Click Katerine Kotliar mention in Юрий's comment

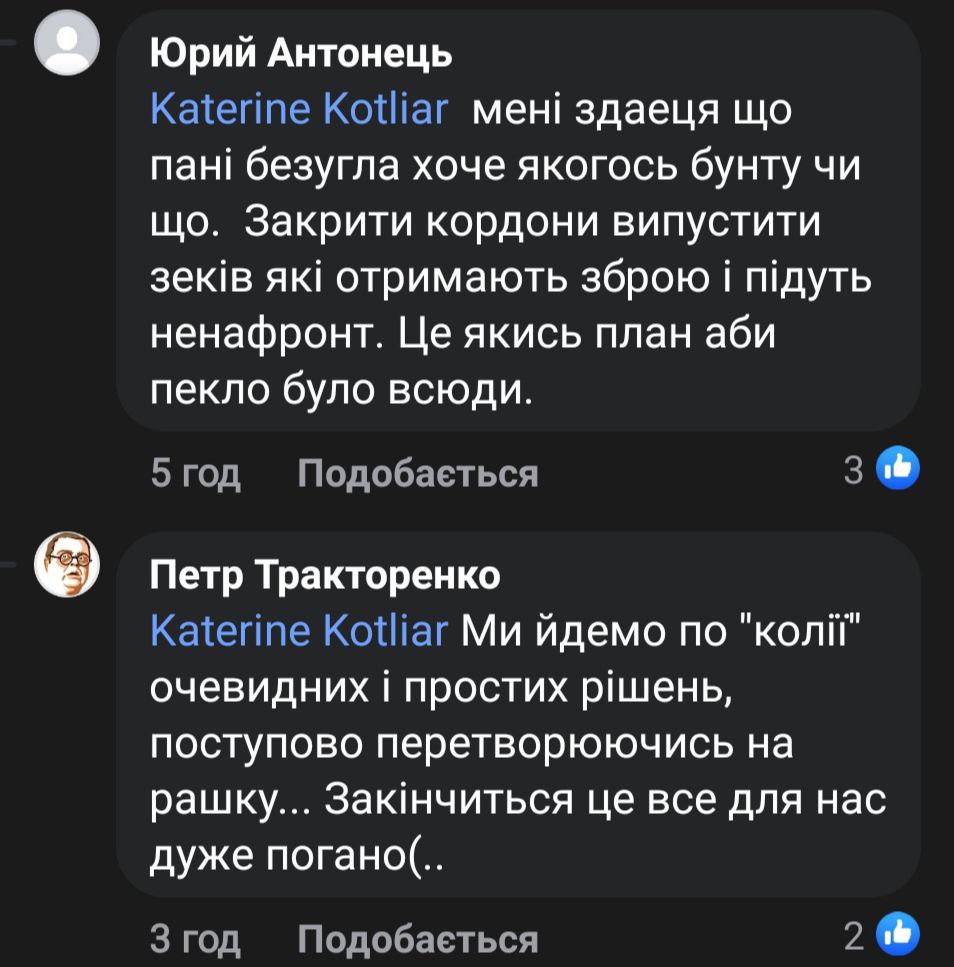pos(299,110)
